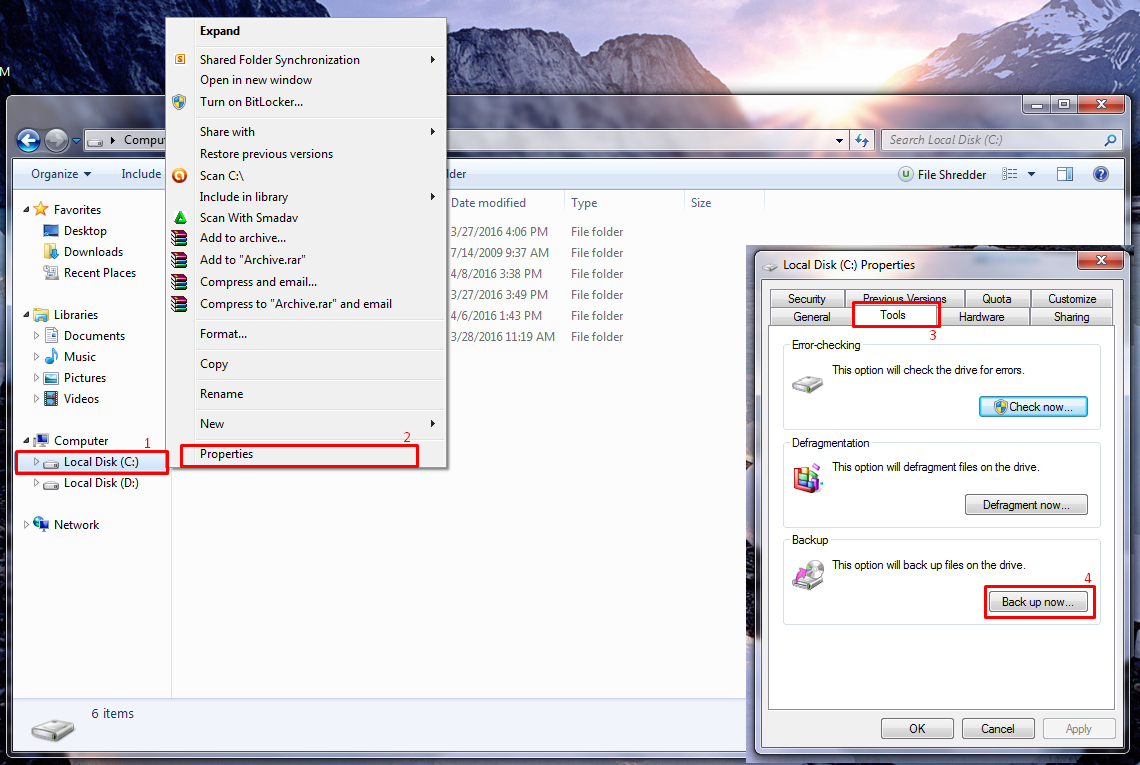Click the Shared Folder Synchronization menu icon
The width and height of the screenshot is (1140, 765).
point(180,60)
